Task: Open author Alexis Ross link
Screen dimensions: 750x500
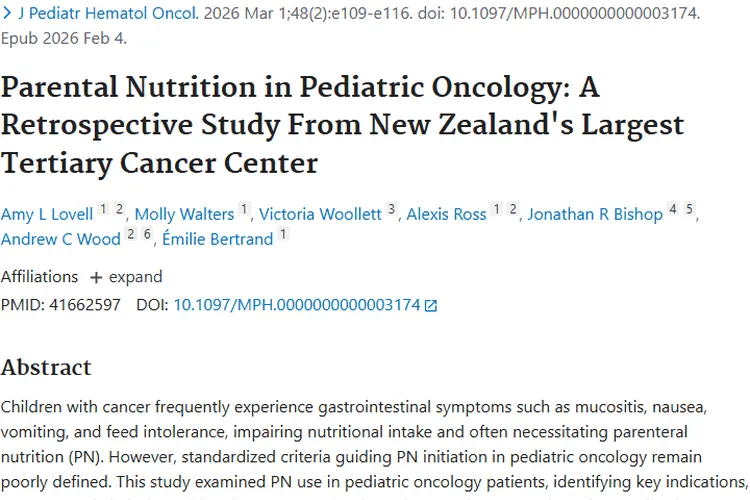Action: pos(446,214)
